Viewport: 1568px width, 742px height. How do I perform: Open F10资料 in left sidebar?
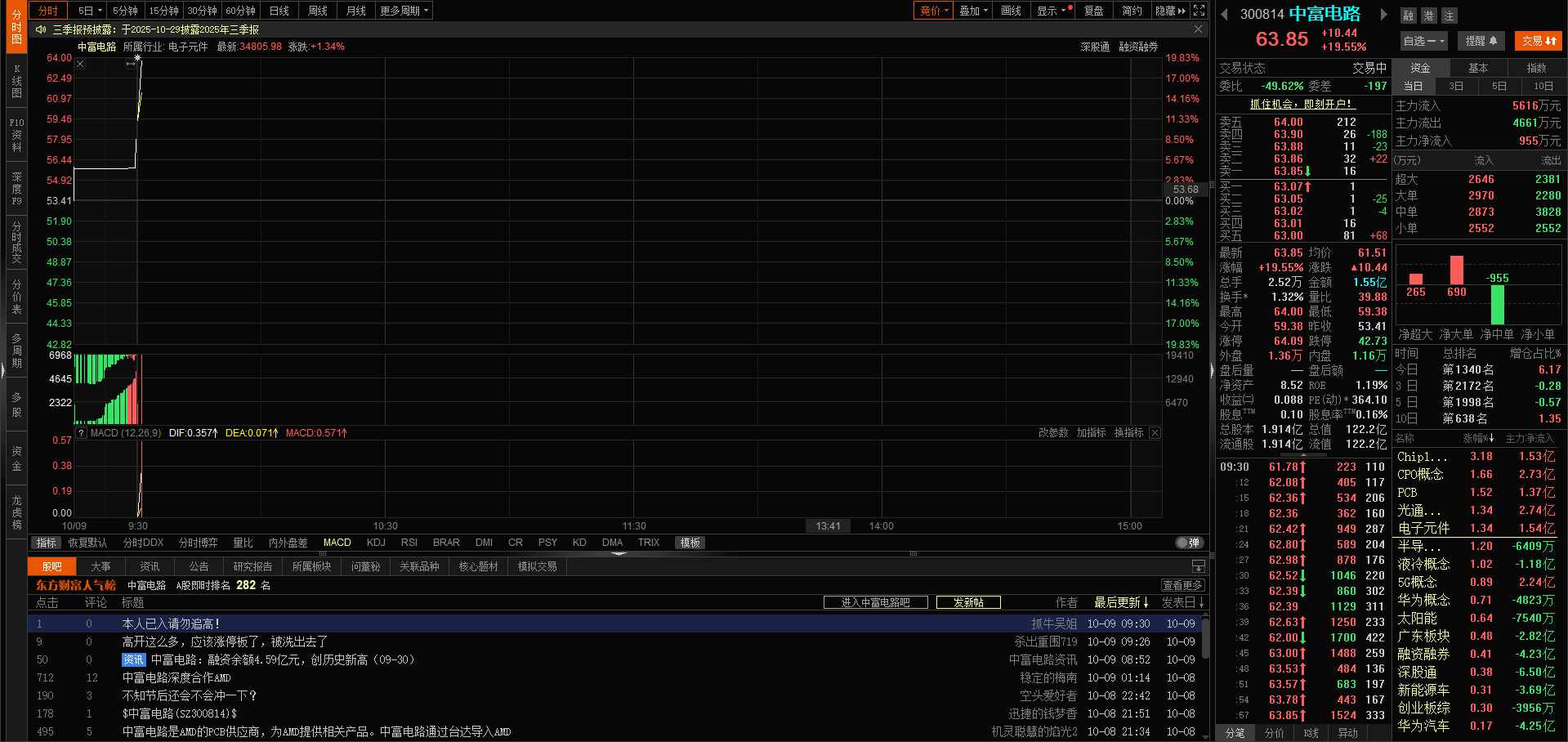[x=16, y=135]
